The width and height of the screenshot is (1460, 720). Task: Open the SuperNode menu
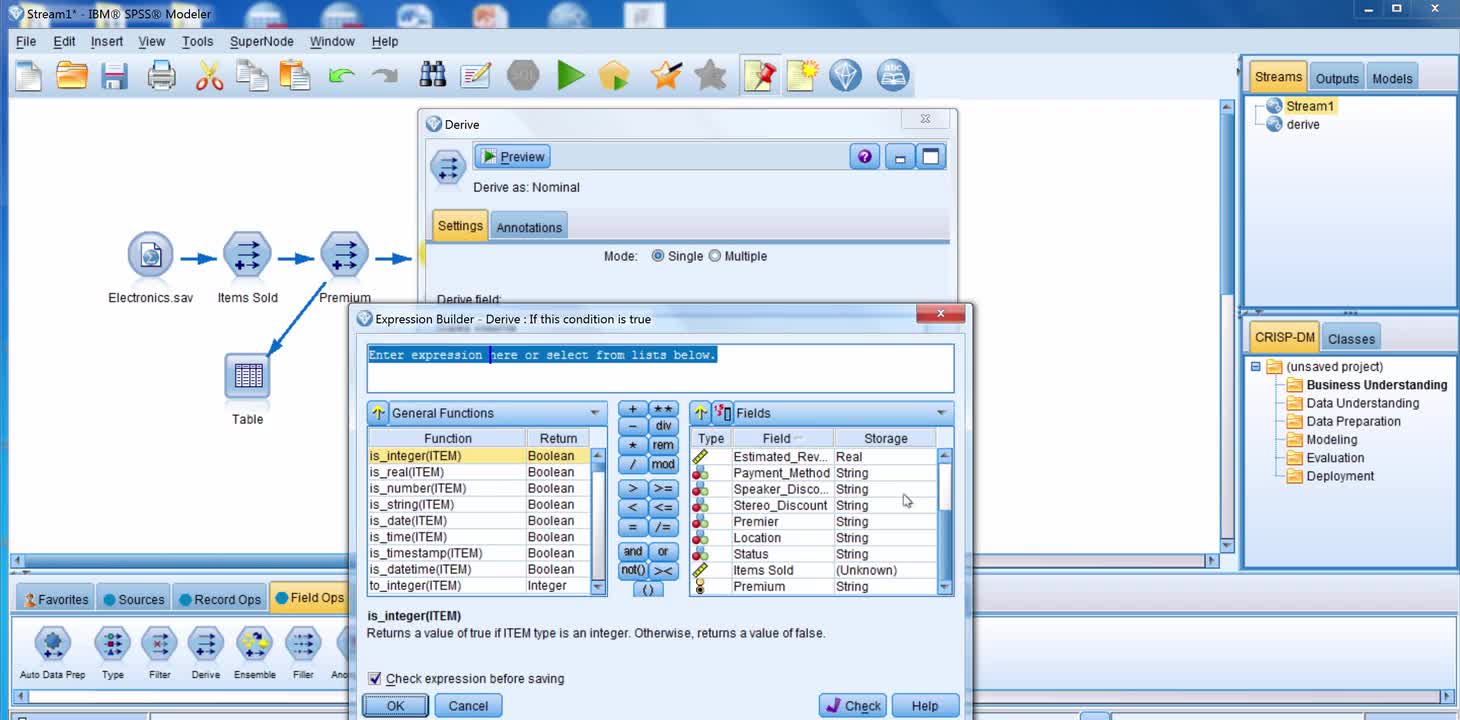coord(261,41)
